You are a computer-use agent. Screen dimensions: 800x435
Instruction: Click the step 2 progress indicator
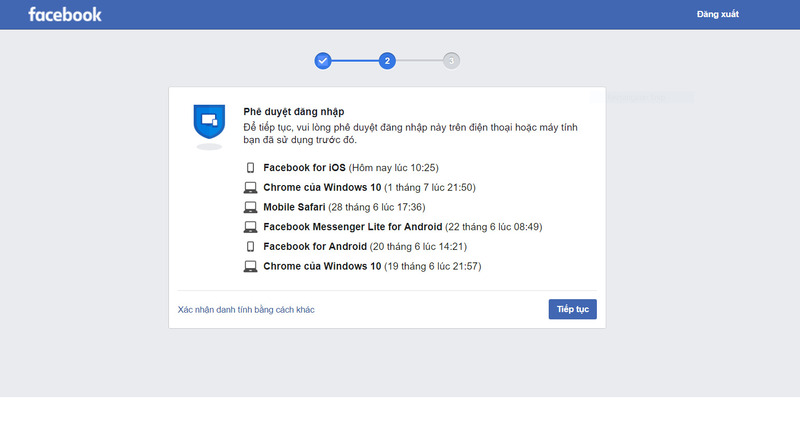pyautogui.click(x=387, y=61)
